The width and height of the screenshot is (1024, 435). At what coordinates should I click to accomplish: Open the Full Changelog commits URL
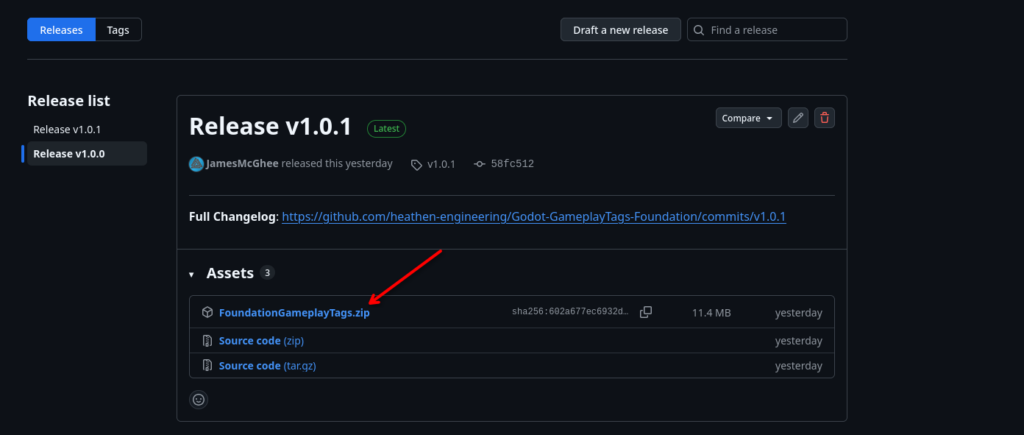pyautogui.click(x=534, y=216)
